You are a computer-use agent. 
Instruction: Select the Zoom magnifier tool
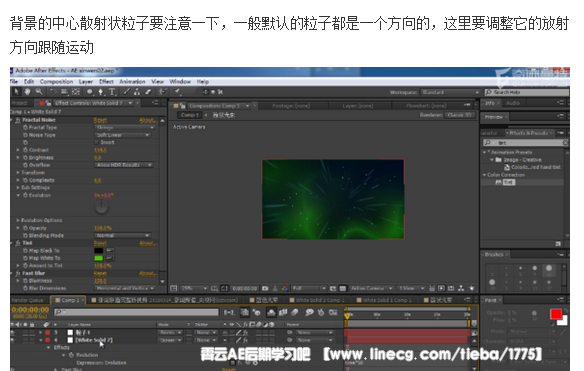[x=39, y=91]
